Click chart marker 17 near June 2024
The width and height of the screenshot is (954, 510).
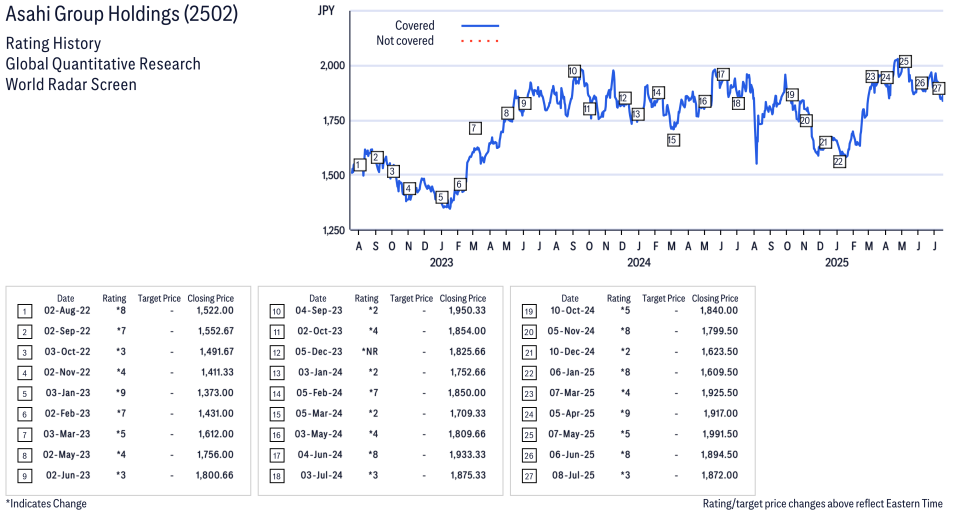(x=722, y=74)
